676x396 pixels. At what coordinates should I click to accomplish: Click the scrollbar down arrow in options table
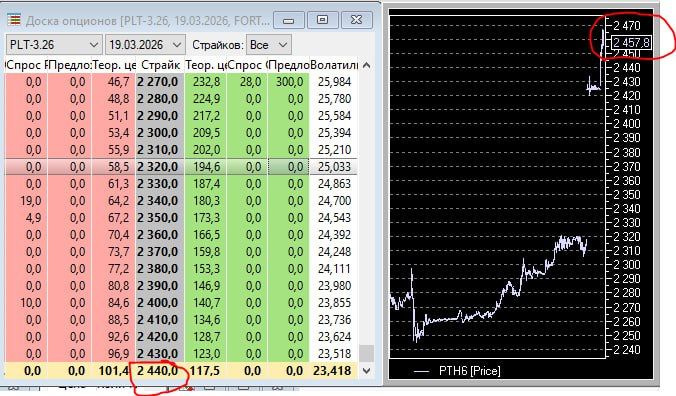pyautogui.click(x=366, y=371)
